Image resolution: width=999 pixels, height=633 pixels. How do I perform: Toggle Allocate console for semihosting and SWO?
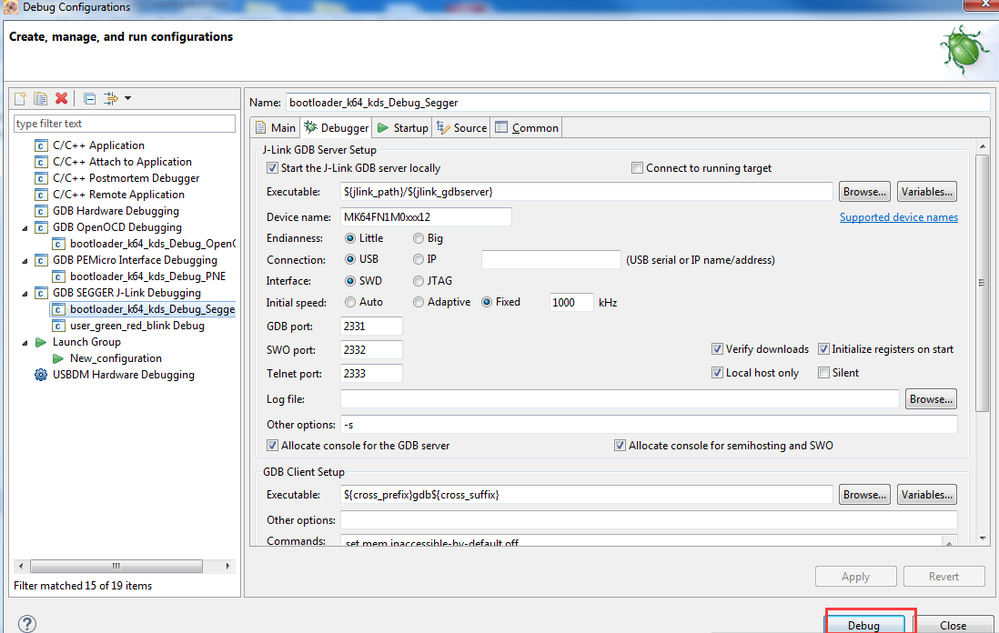click(x=619, y=445)
